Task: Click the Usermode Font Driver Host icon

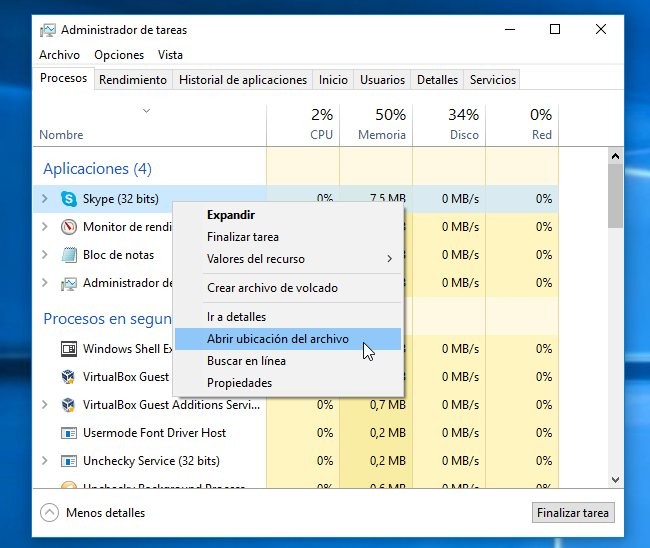Action: [69, 433]
